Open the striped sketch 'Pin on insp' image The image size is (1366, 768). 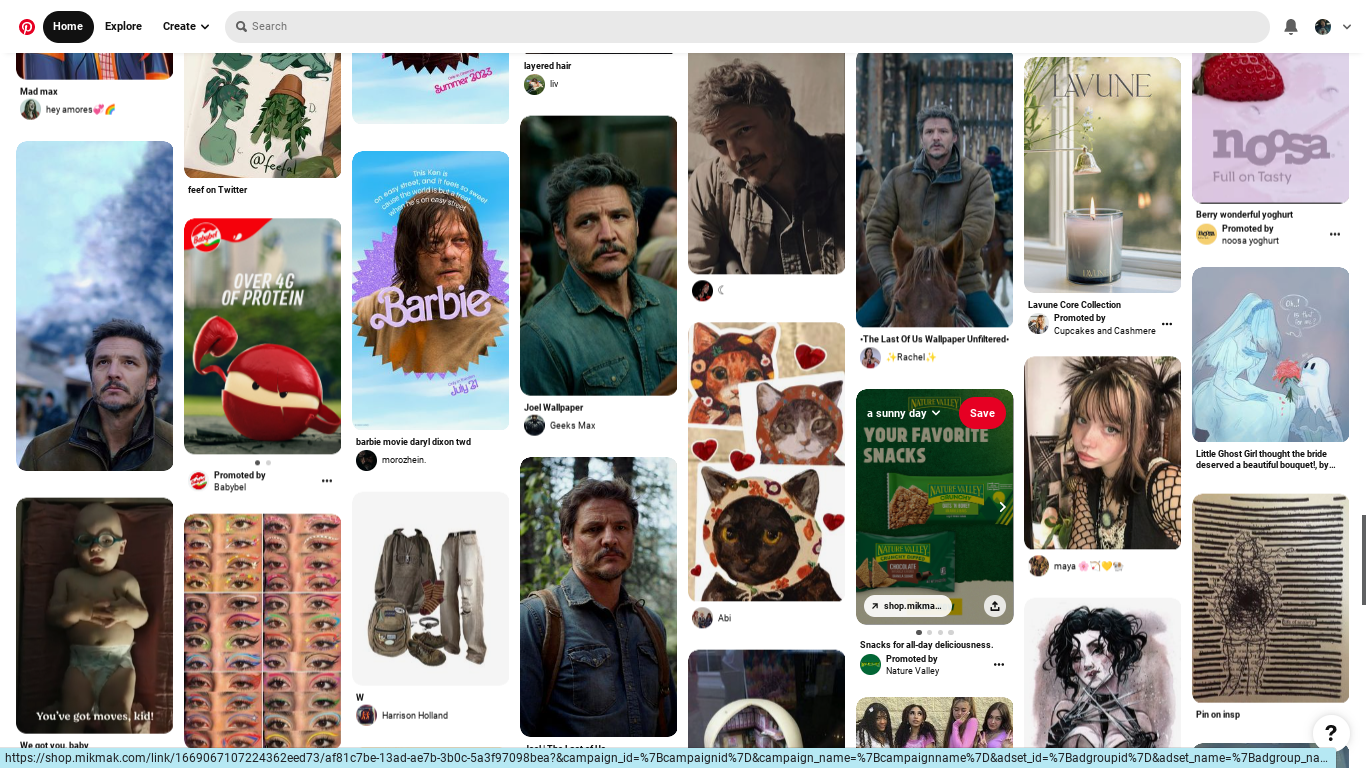pyautogui.click(x=1270, y=598)
